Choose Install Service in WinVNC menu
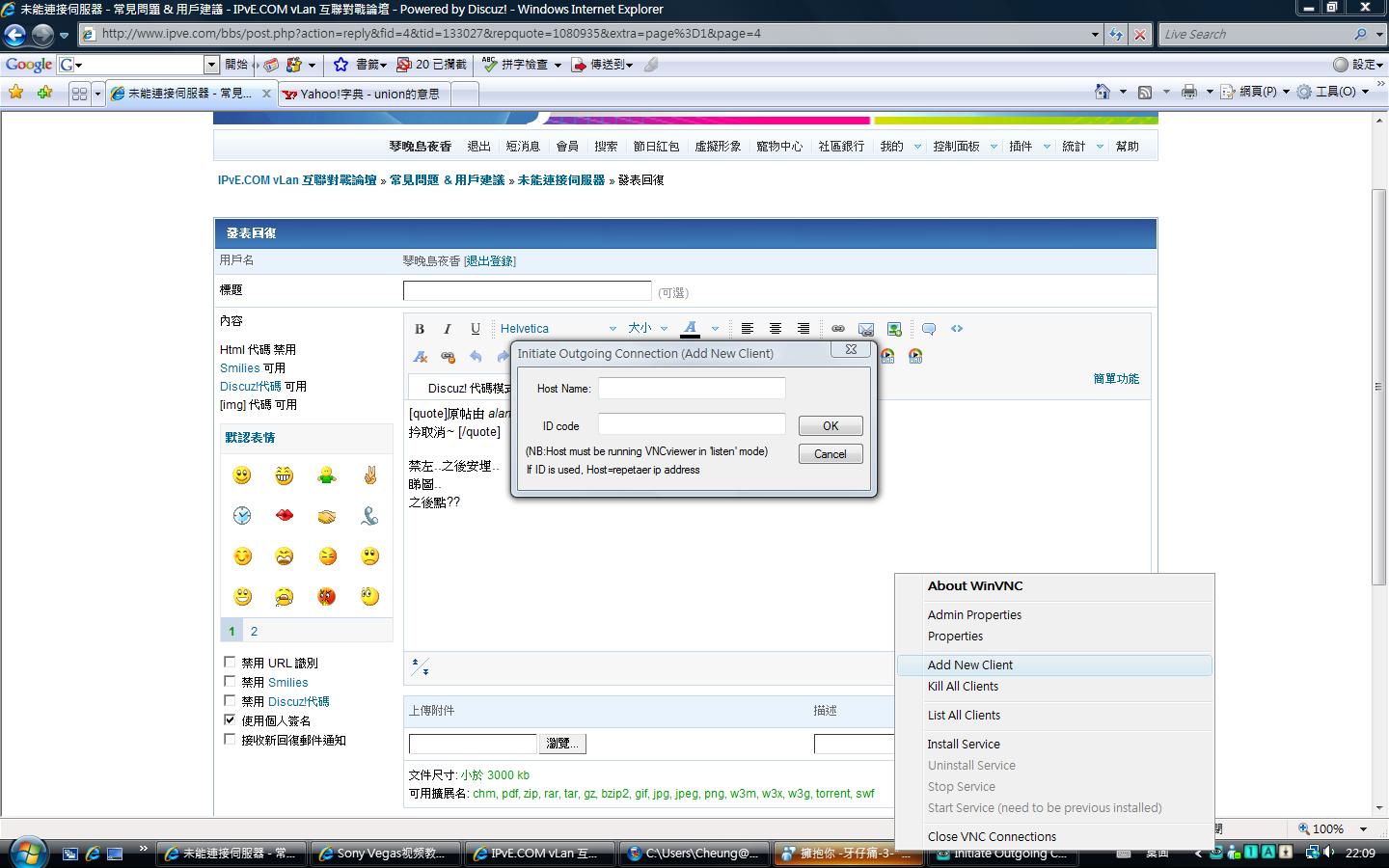 [x=1054, y=744]
